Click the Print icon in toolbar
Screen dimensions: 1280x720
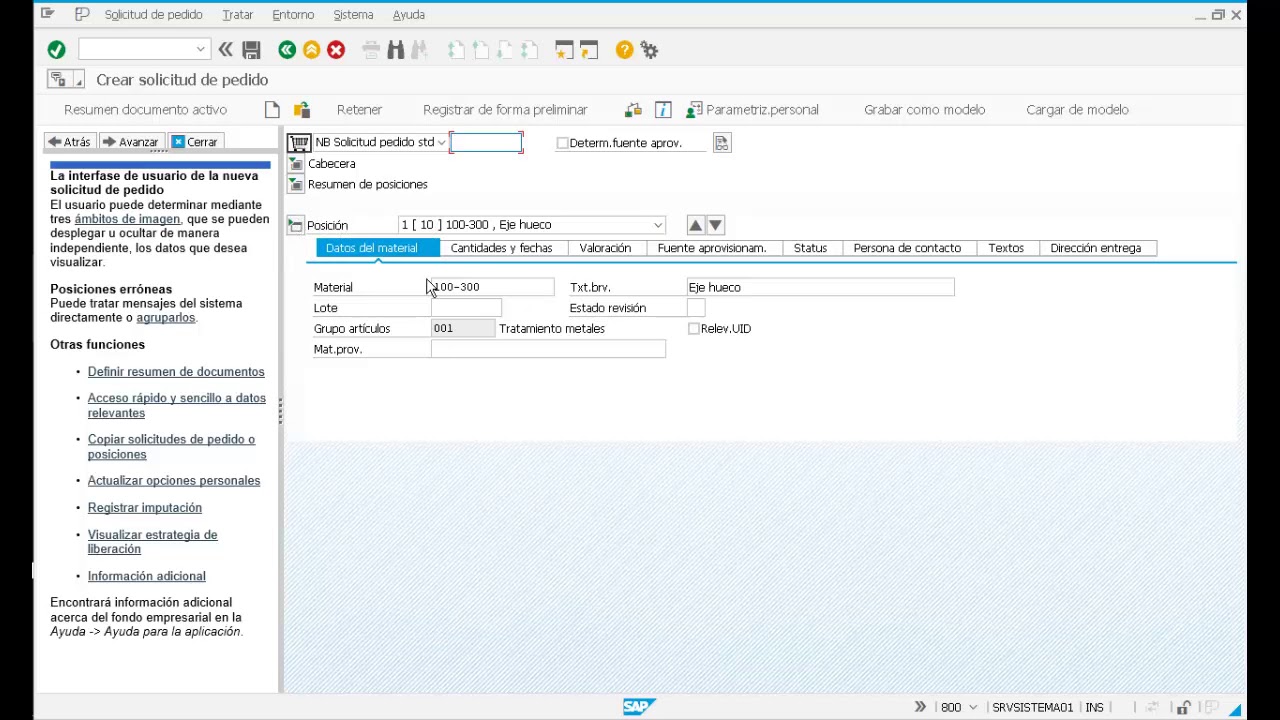[371, 50]
